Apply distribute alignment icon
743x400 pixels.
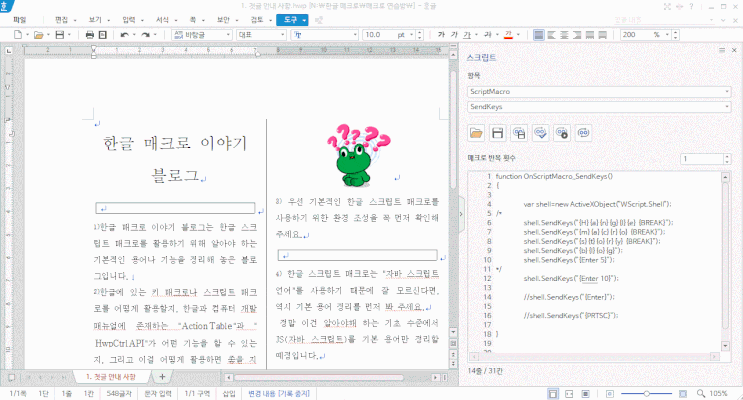[590, 35]
